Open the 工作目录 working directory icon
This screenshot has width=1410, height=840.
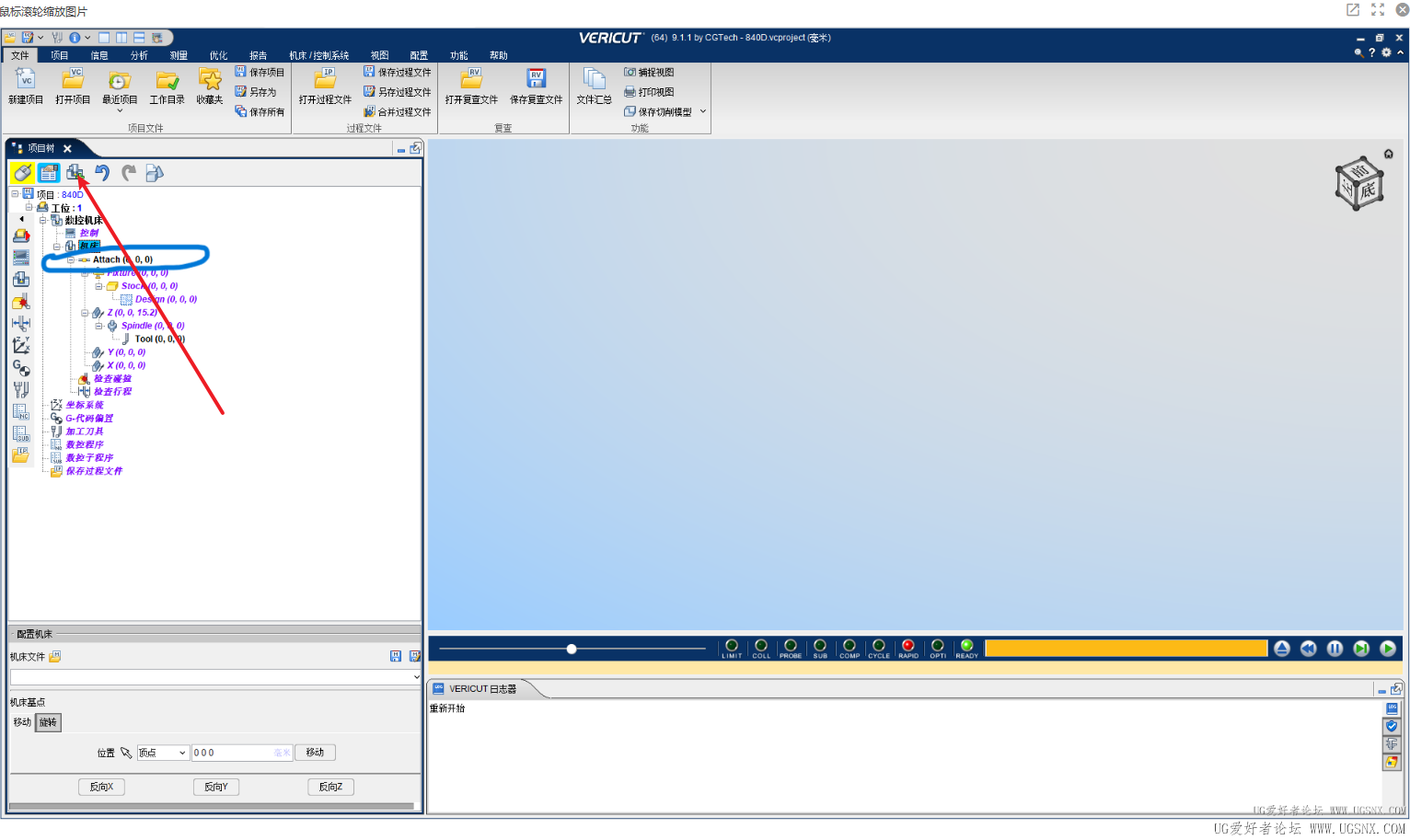pyautogui.click(x=167, y=80)
